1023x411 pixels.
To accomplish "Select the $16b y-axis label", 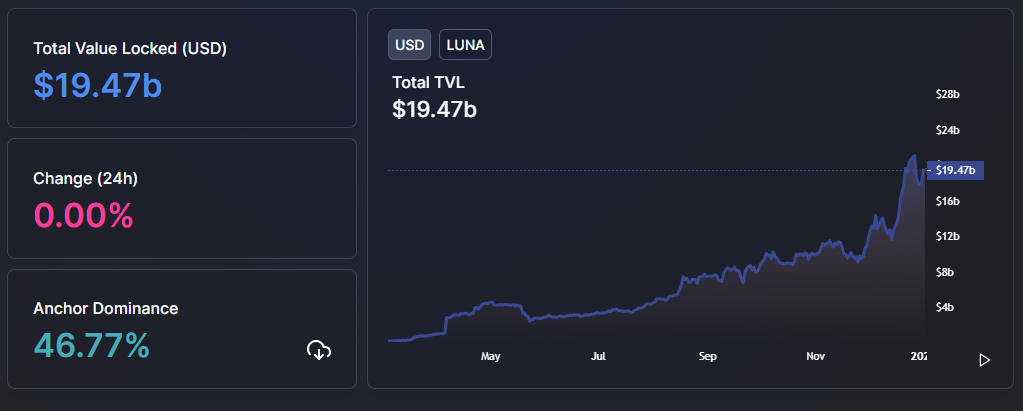I will click(x=947, y=202).
